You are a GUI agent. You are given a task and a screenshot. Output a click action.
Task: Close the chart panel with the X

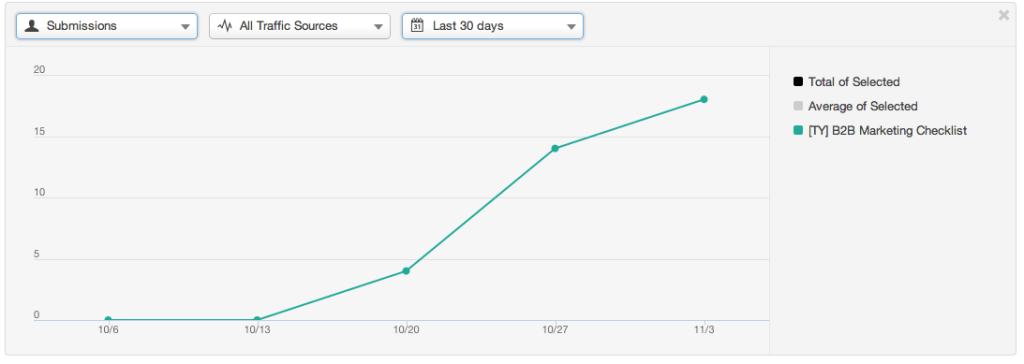(1004, 15)
